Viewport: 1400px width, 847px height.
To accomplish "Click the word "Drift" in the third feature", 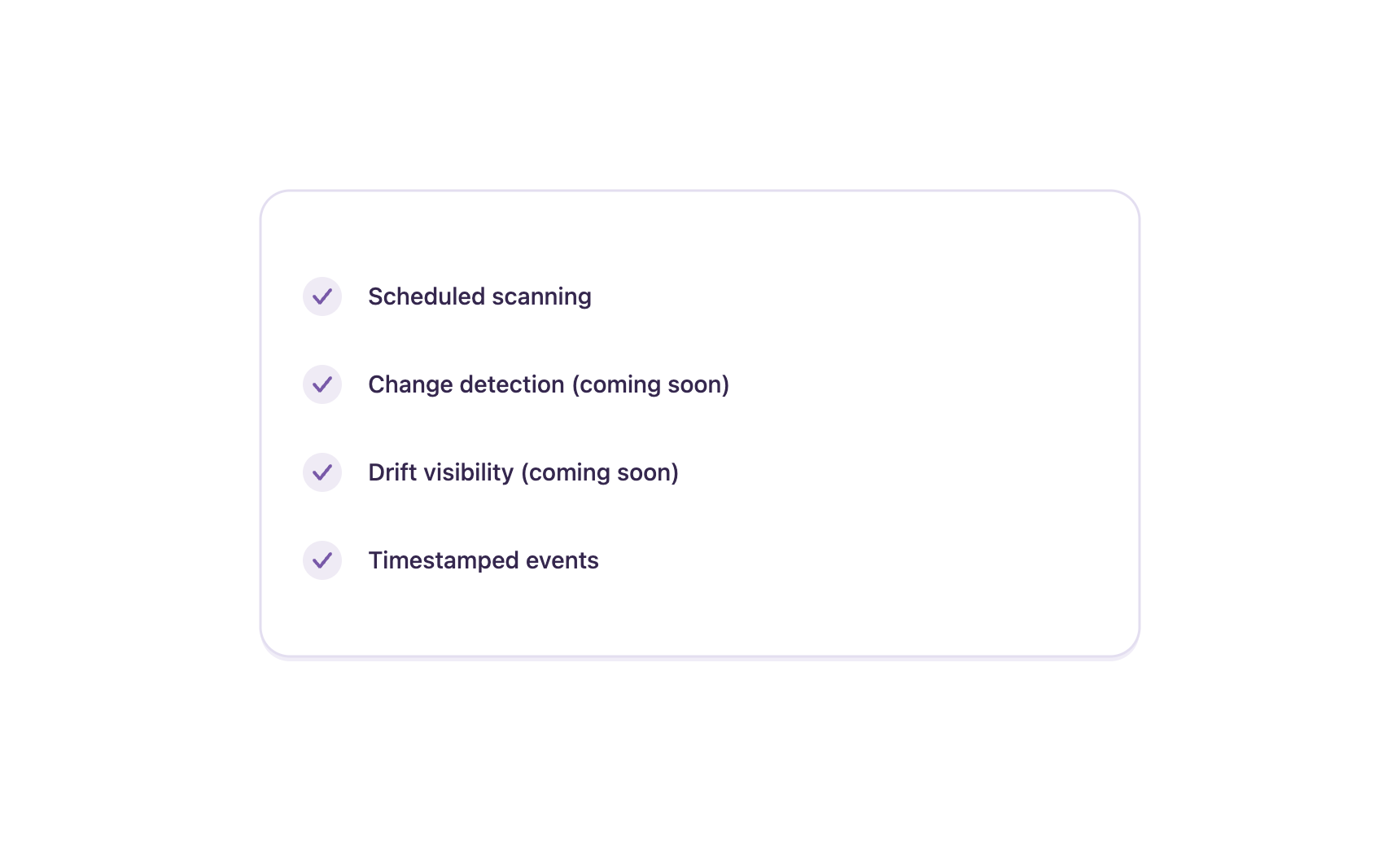I will coord(389,472).
